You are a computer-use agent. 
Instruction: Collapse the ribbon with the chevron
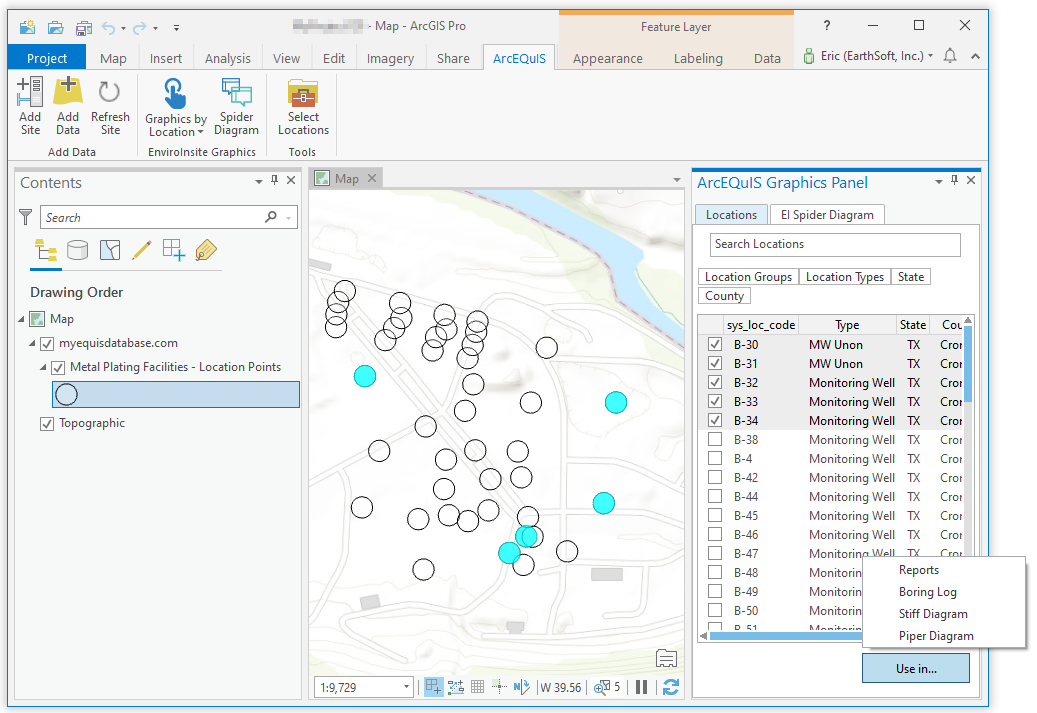coord(975,56)
